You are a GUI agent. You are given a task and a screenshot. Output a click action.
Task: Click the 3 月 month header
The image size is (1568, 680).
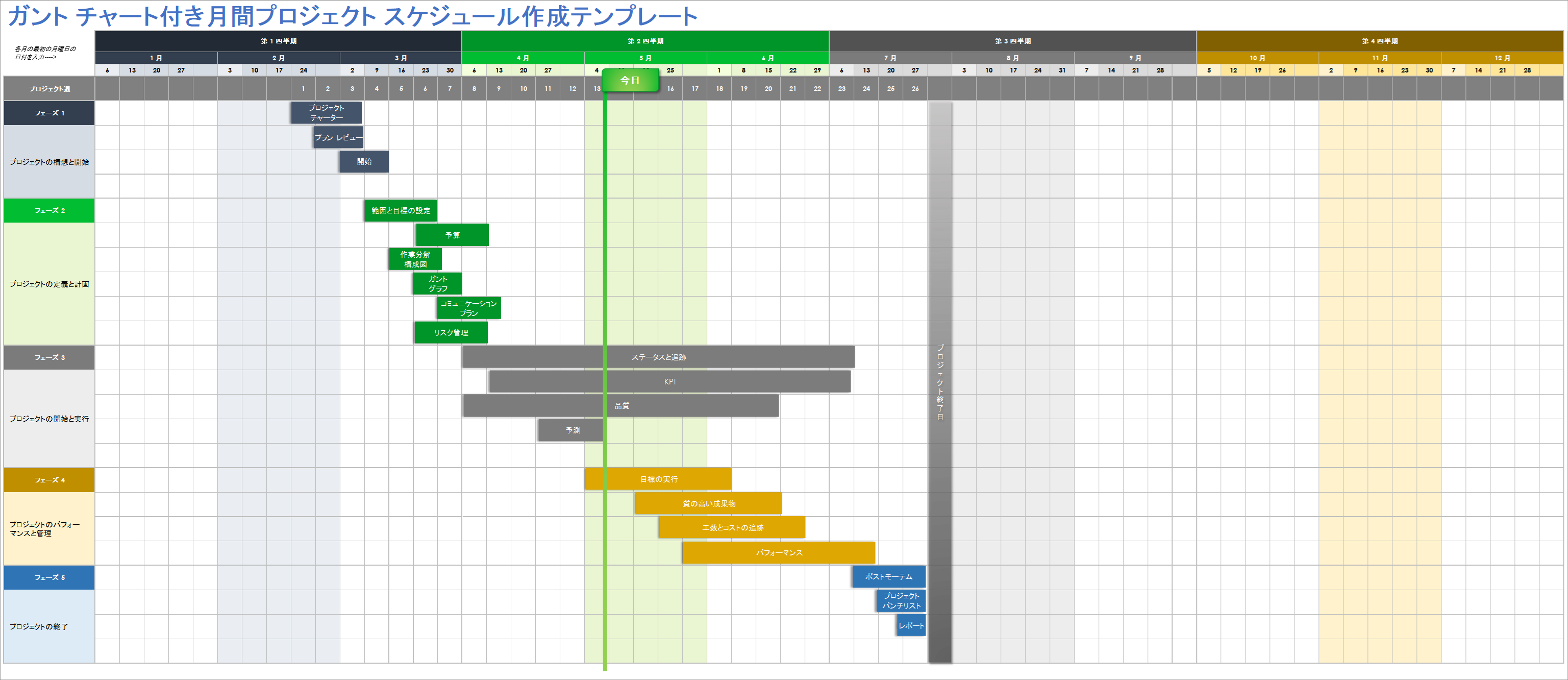click(x=401, y=58)
